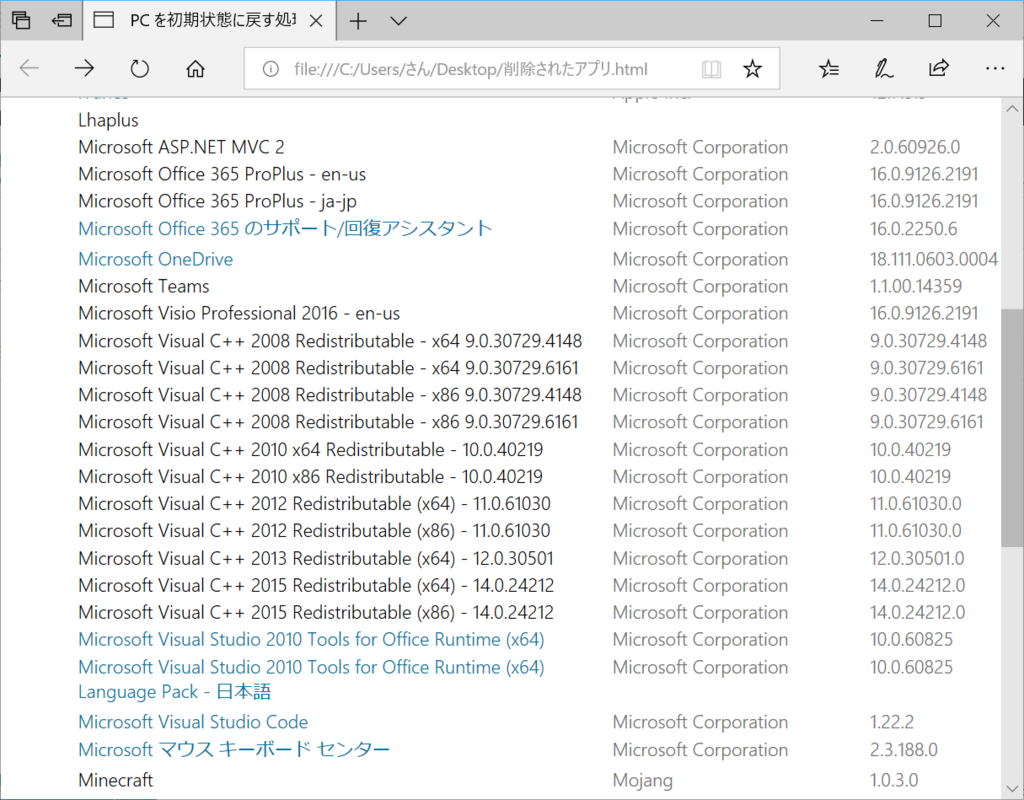Select version number 2.3.188.0
Screen dimensions: 1024x800
904,750
